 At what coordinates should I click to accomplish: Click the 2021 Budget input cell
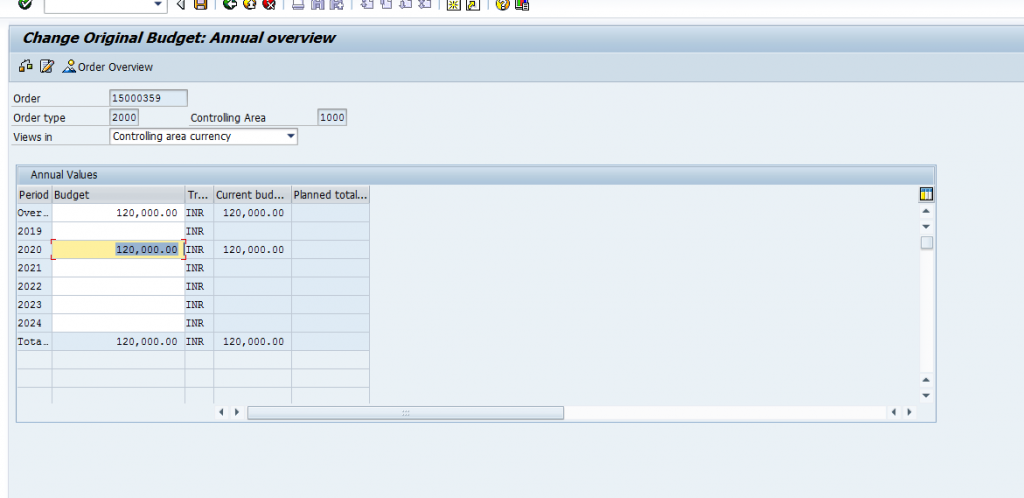(x=118, y=268)
